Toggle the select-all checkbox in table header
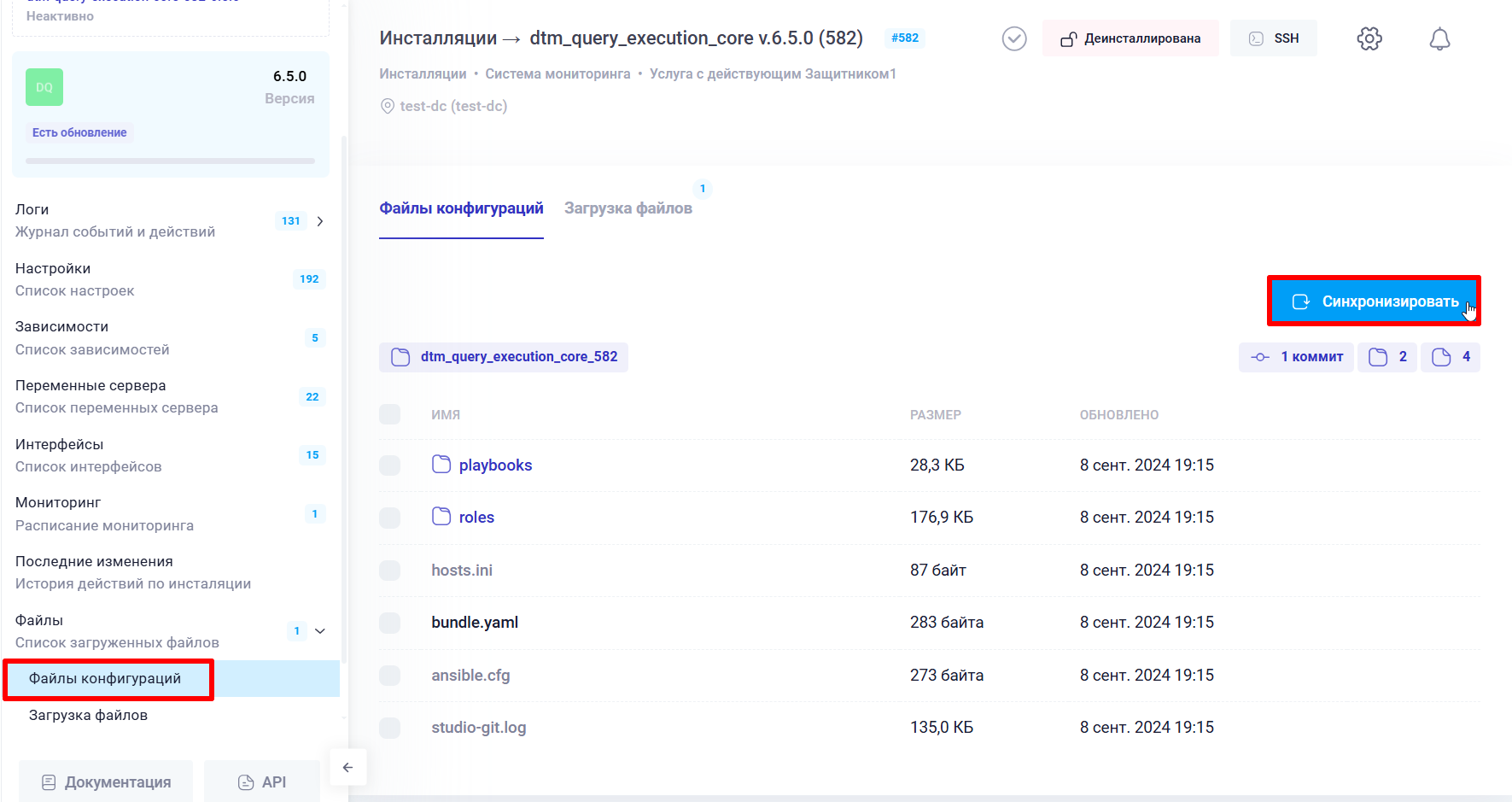The height and width of the screenshot is (802, 1512). tap(389, 414)
